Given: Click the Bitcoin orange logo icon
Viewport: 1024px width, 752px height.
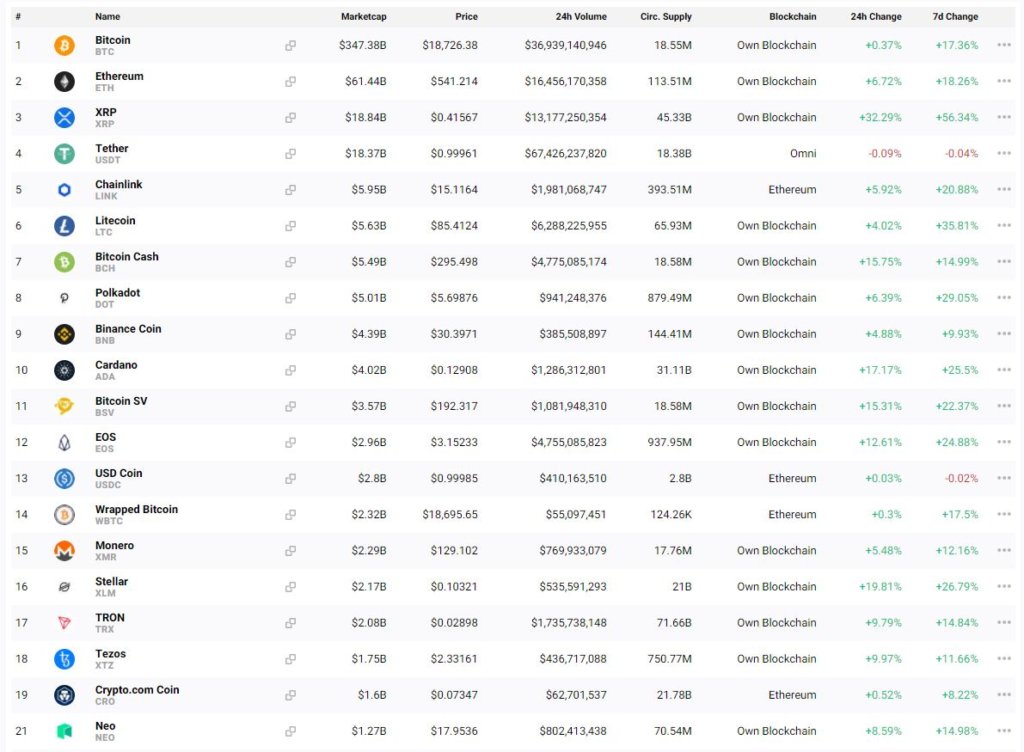Looking at the screenshot, I should click(x=64, y=45).
